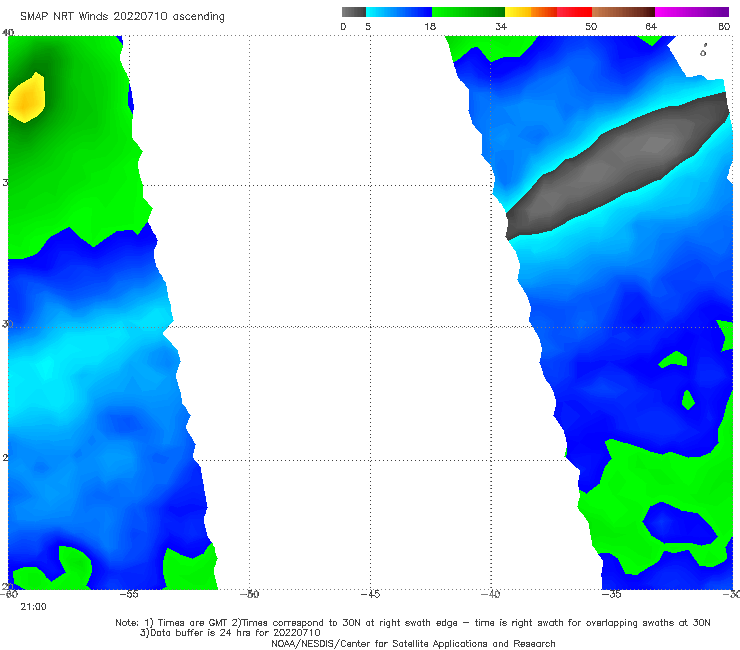Click the longitude label '-40'

(491, 594)
